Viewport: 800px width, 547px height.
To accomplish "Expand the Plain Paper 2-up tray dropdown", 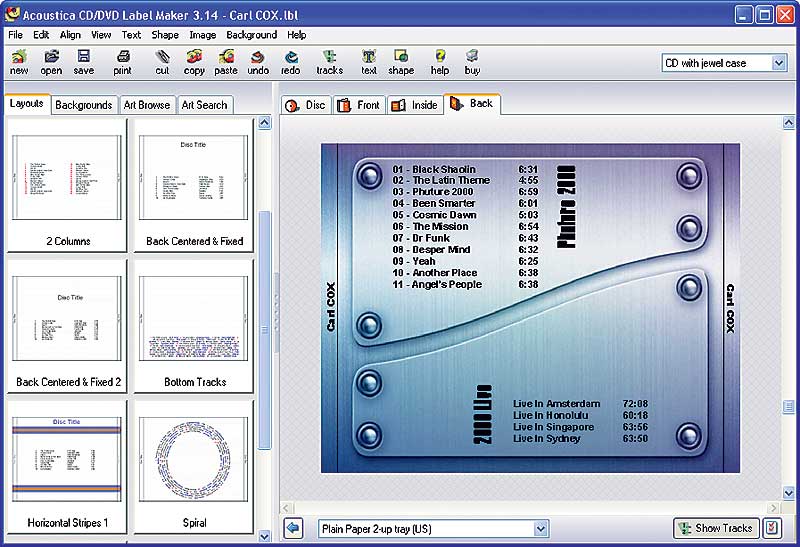I will coord(541,529).
